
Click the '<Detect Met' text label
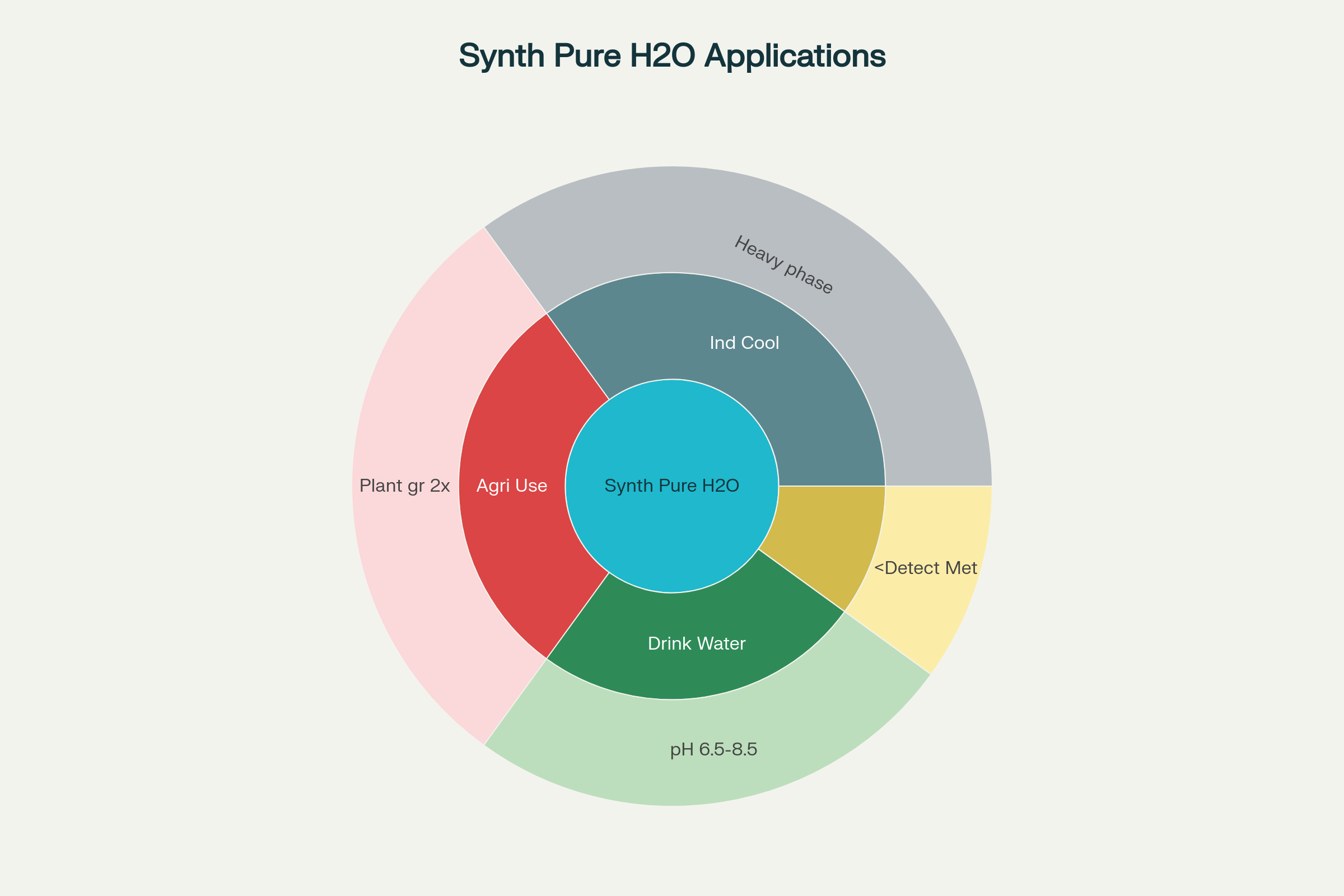pos(925,568)
